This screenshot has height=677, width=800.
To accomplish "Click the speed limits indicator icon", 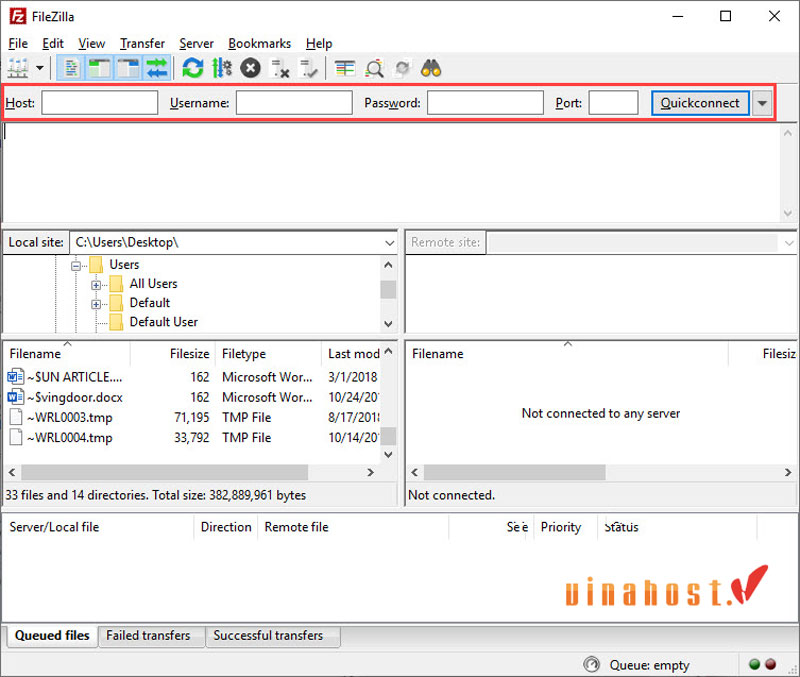I will (591, 665).
